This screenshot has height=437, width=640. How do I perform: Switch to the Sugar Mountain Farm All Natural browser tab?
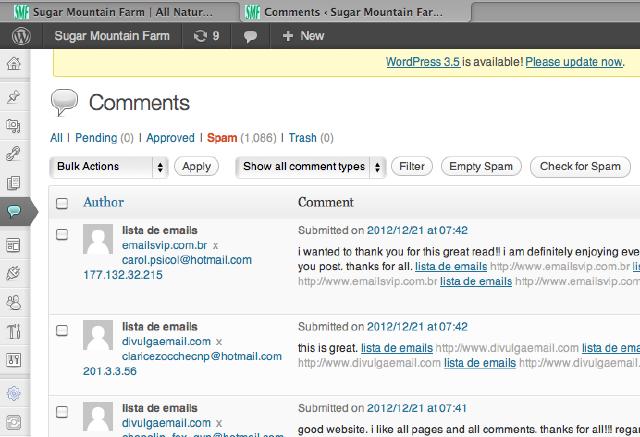click(120, 11)
